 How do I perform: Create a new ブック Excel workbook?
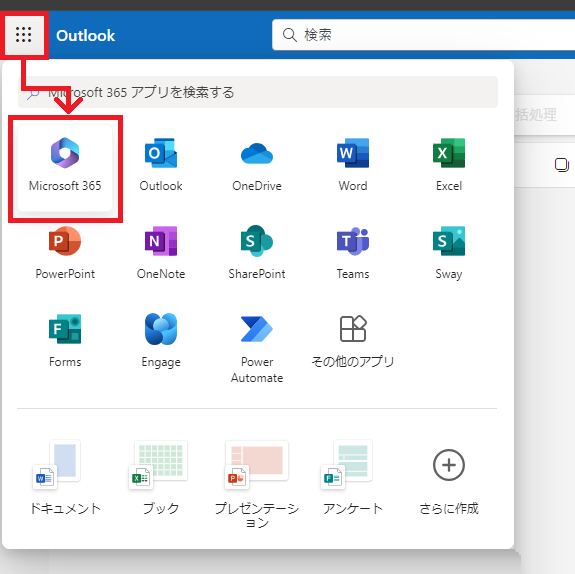[x=161, y=478]
